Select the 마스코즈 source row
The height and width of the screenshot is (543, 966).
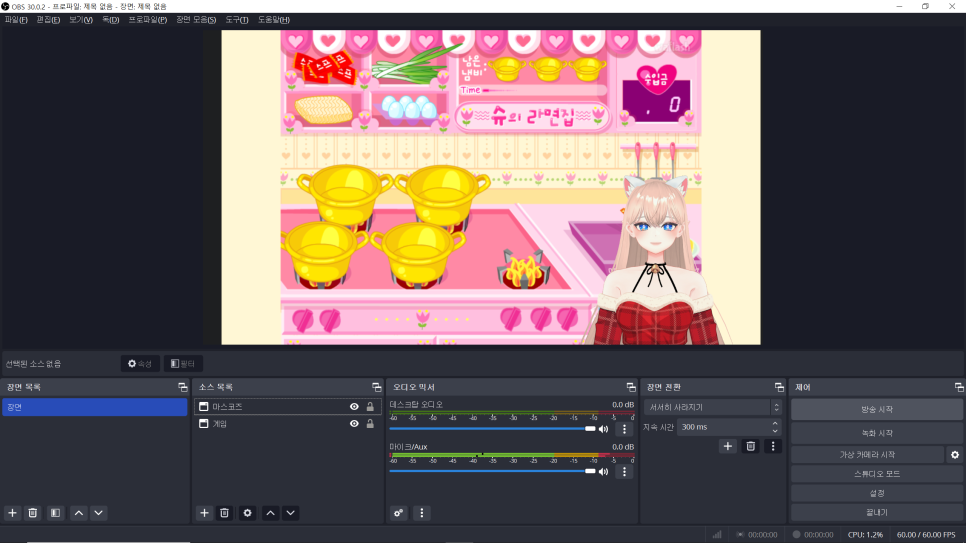(x=287, y=407)
